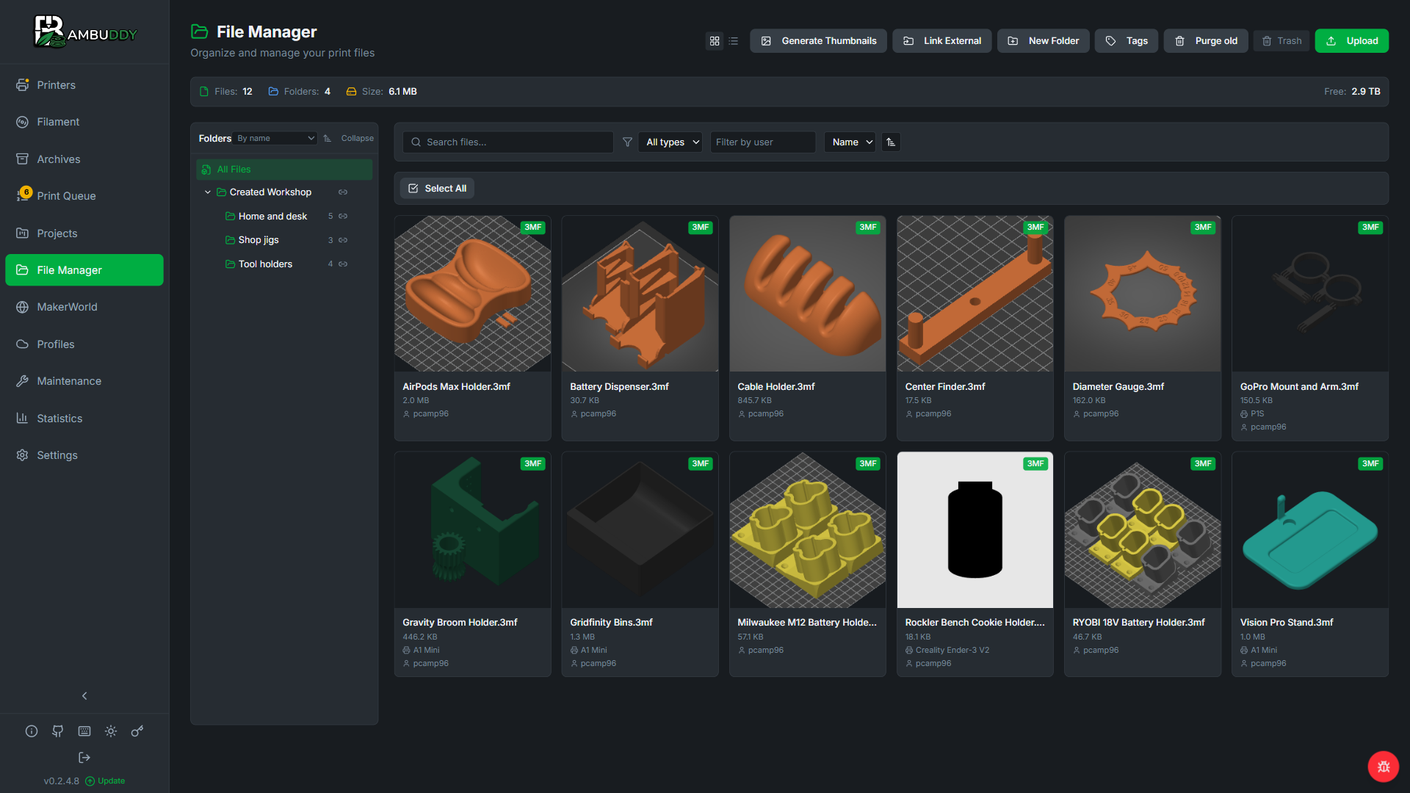
Task: Focus the Filter by user field
Action: [763, 142]
